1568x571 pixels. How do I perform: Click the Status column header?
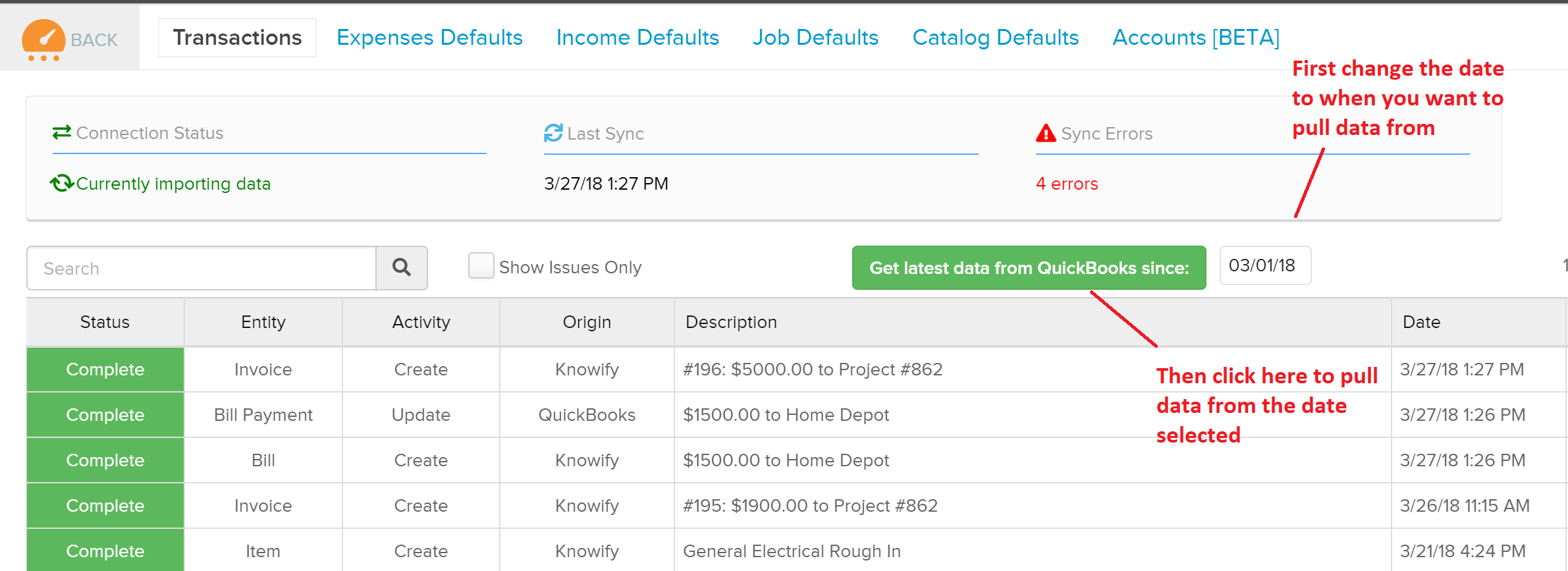(x=105, y=322)
